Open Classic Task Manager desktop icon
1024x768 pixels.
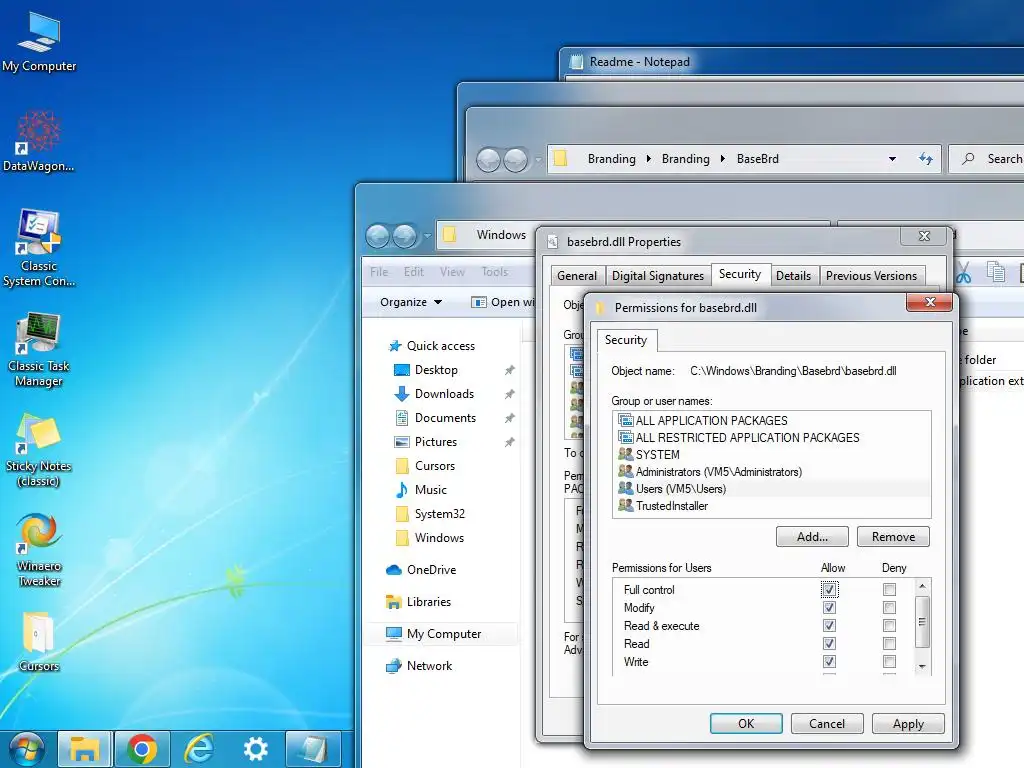pos(39,349)
